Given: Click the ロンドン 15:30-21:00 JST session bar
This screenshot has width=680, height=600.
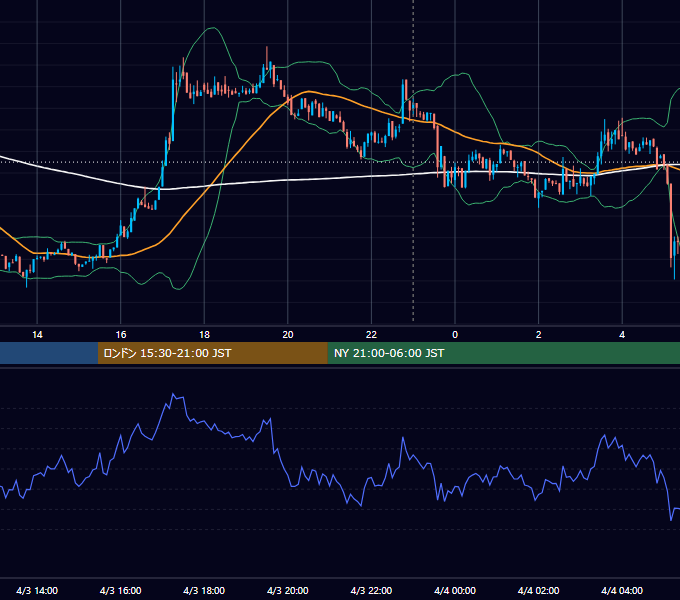Looking at the screenshot, I should click(212, 353).
